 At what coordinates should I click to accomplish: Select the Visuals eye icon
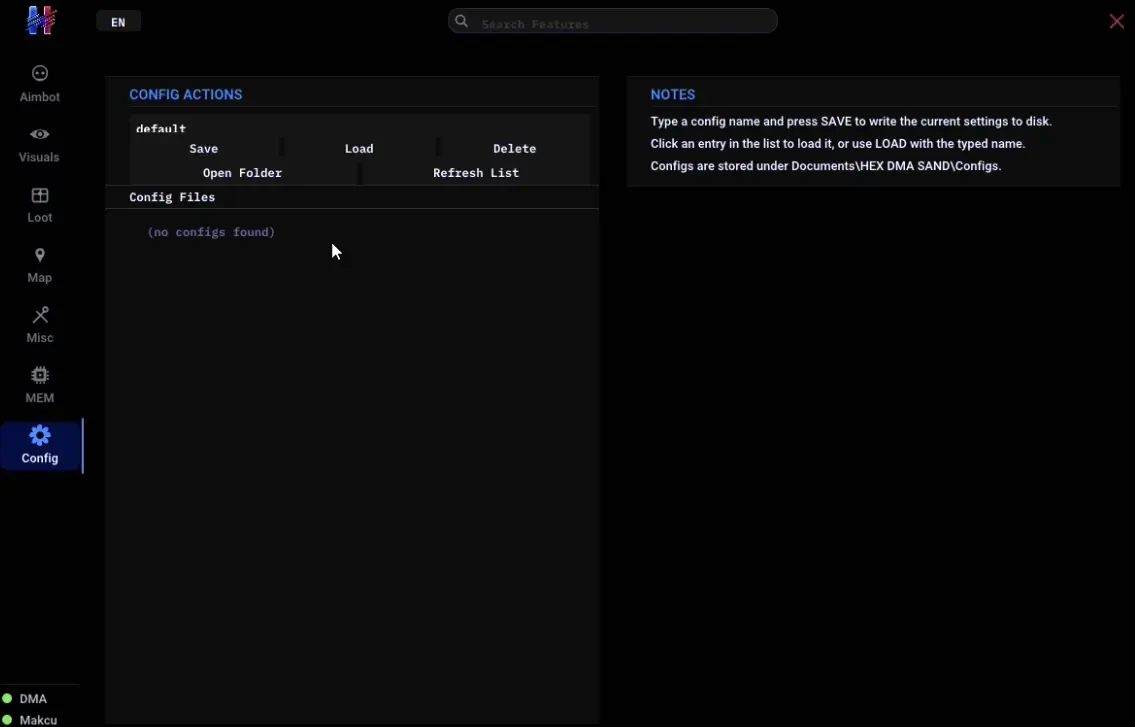(x=40, y=134)
